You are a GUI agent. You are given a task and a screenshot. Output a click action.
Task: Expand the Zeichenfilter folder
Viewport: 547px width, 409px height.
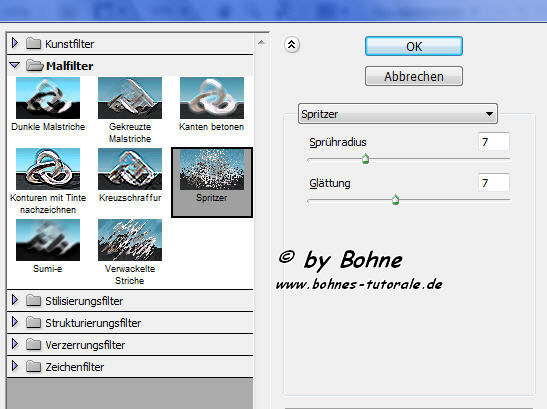[15, 366]
